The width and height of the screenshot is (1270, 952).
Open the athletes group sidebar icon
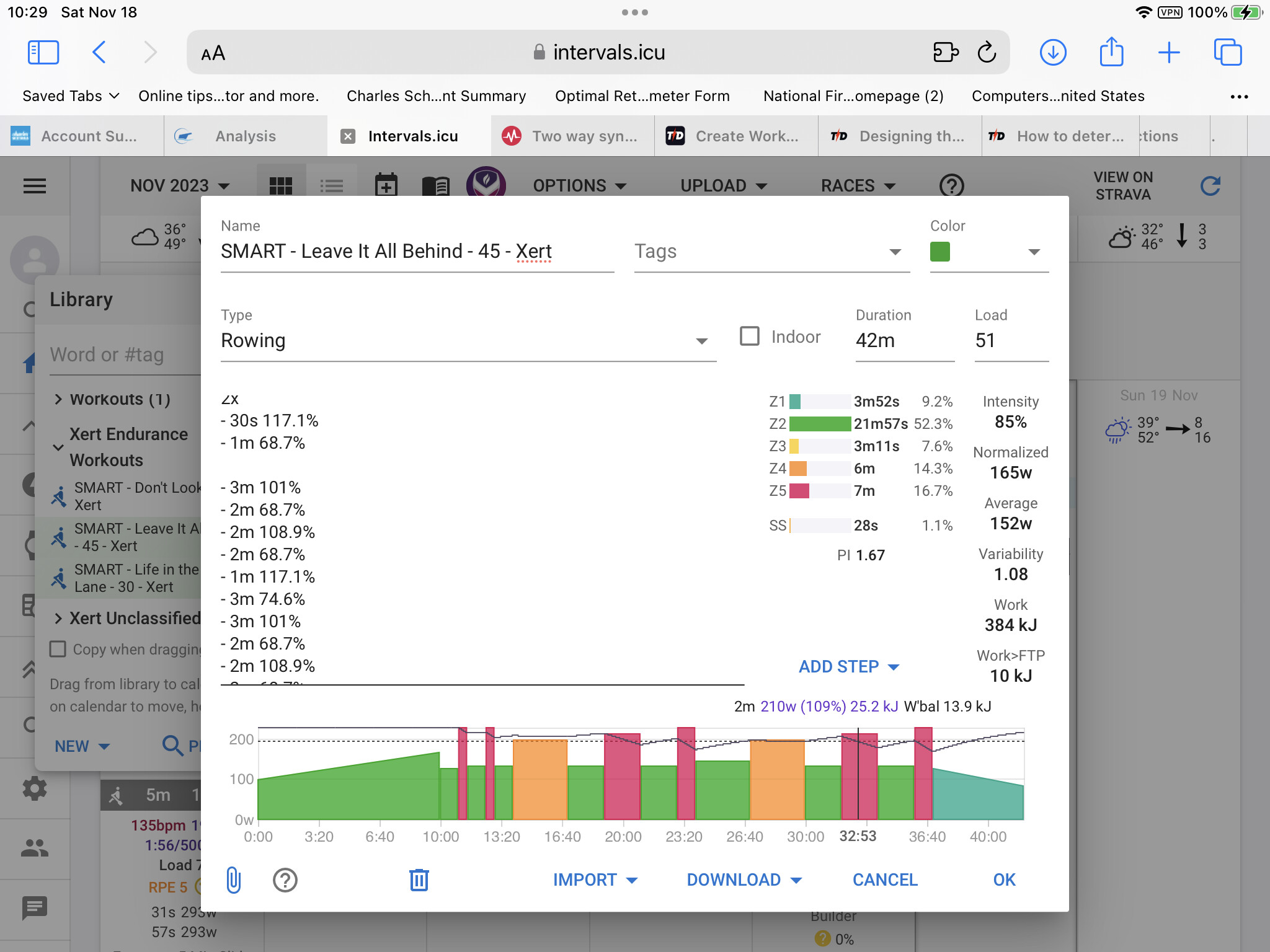tap(35, 848)
